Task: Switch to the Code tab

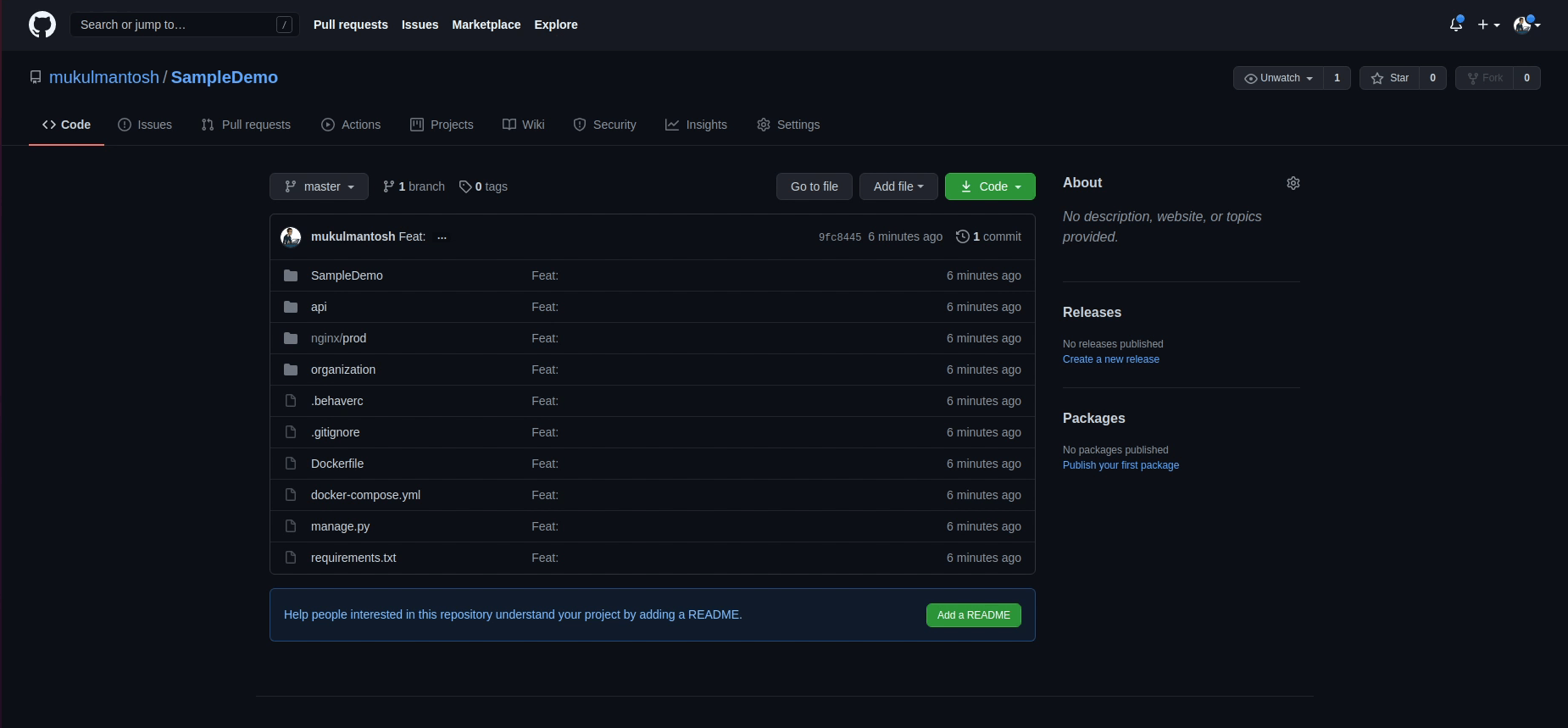Action: 66,125
